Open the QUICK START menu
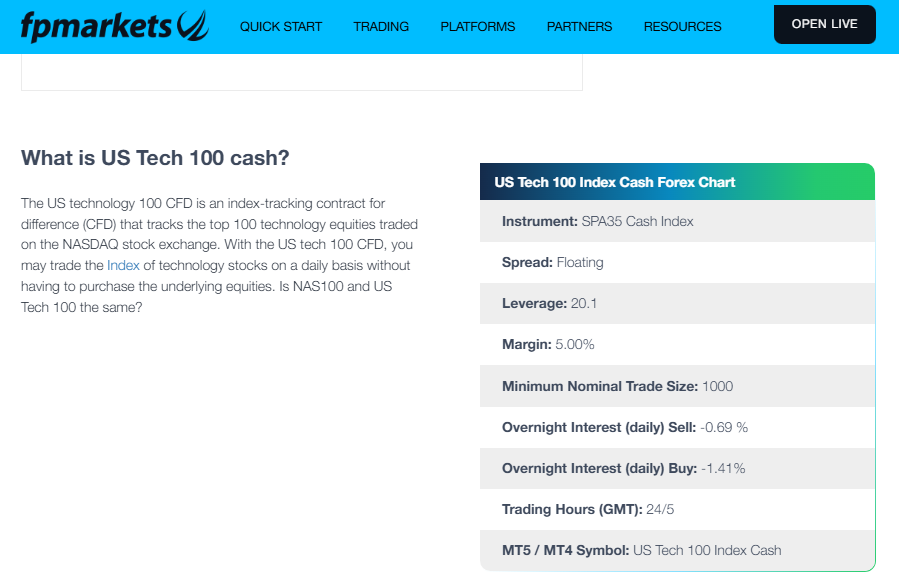This screenshot has width=899, height=581. click(x=281, y=27)
